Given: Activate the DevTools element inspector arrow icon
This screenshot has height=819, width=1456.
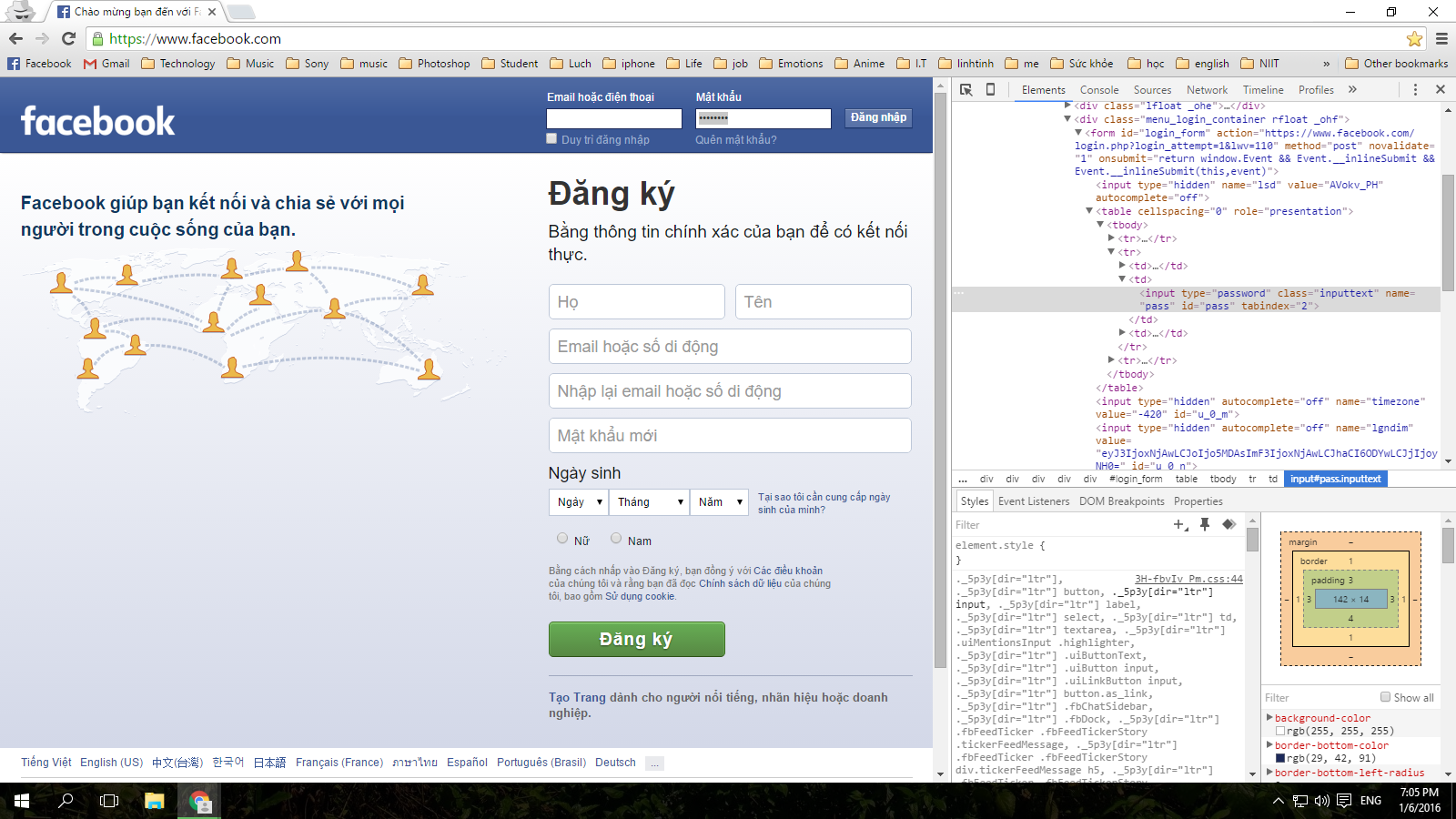Looking at the screenshot, I should 966,89.
